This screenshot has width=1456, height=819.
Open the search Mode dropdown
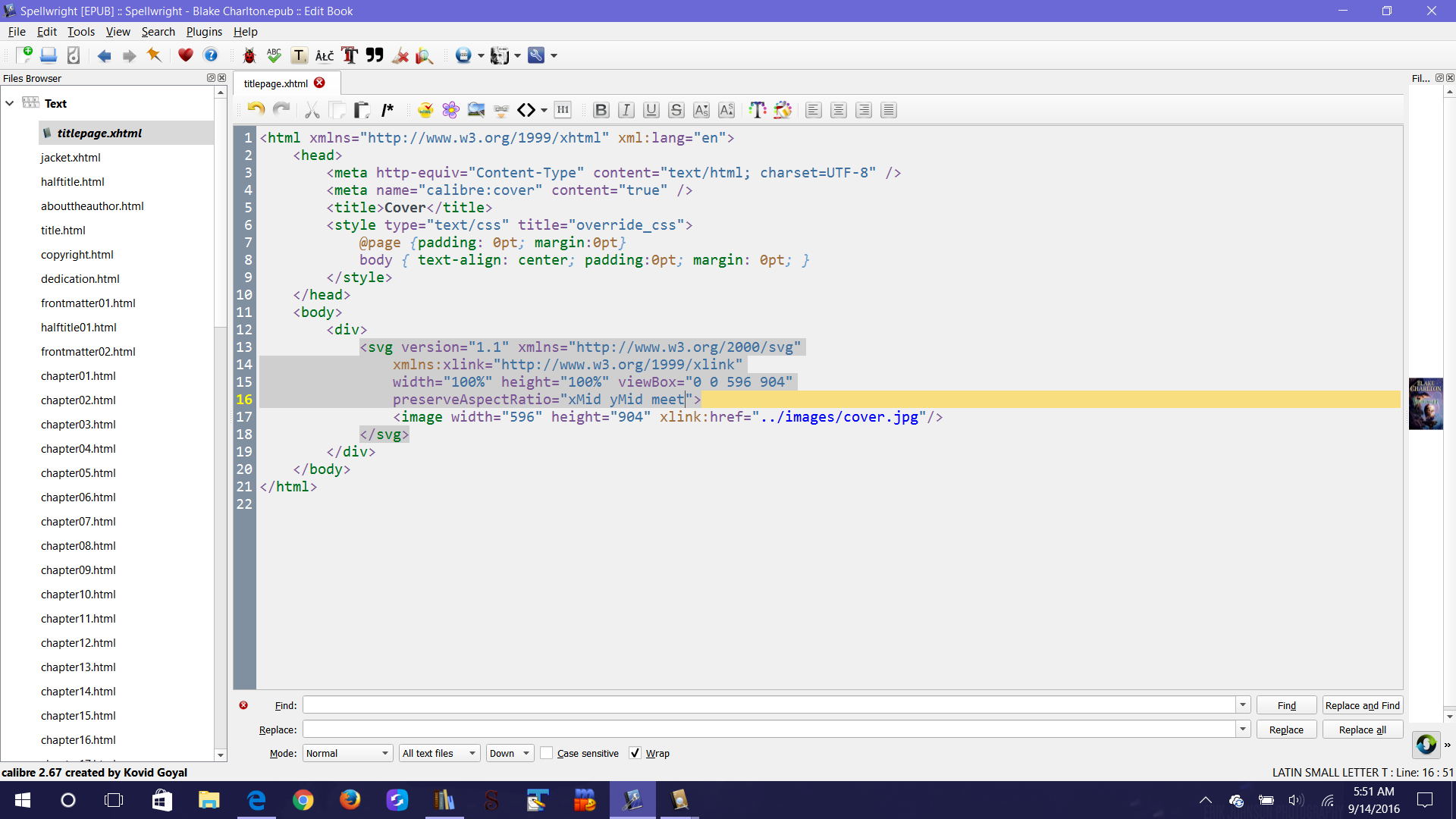pos(348,753)
